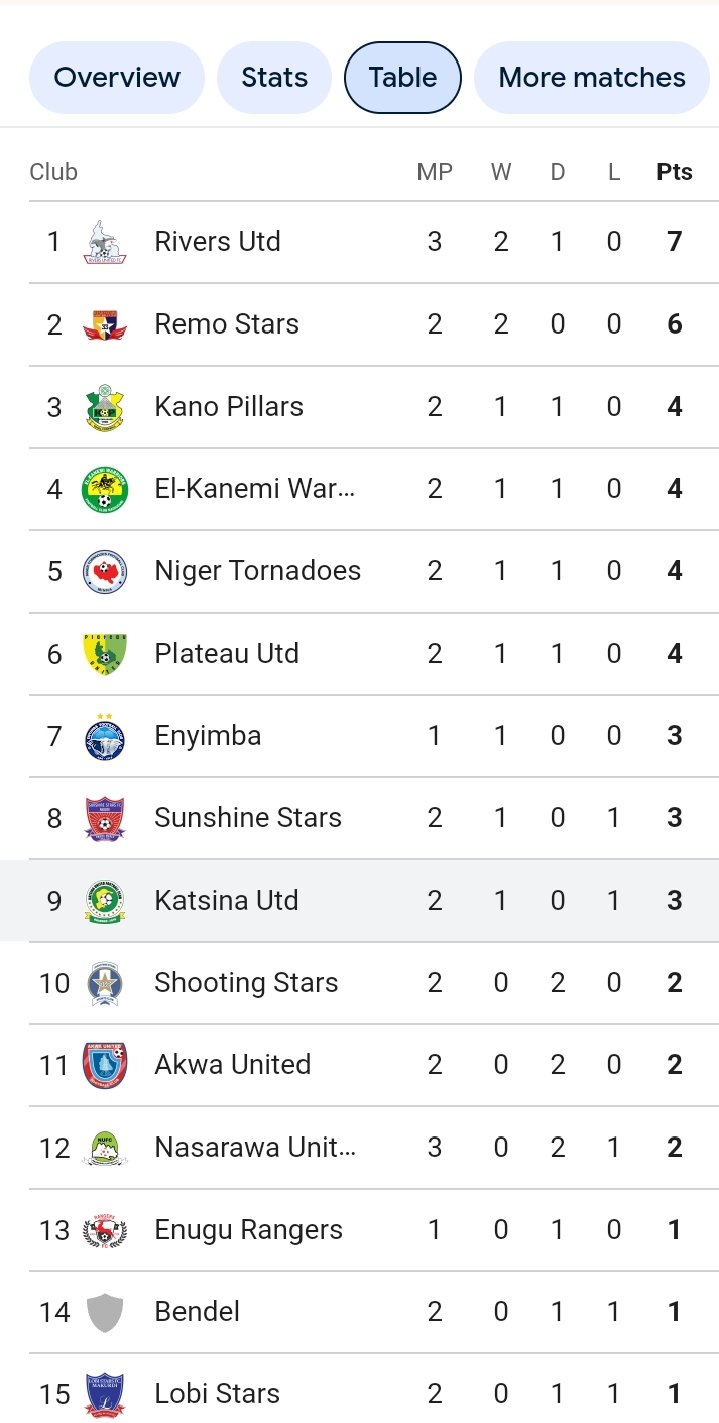Click the Enyimba club crest
Image resolution: width=719 pixels, height=1423 pixels.
pyautogui.click(x=105, y=736)
